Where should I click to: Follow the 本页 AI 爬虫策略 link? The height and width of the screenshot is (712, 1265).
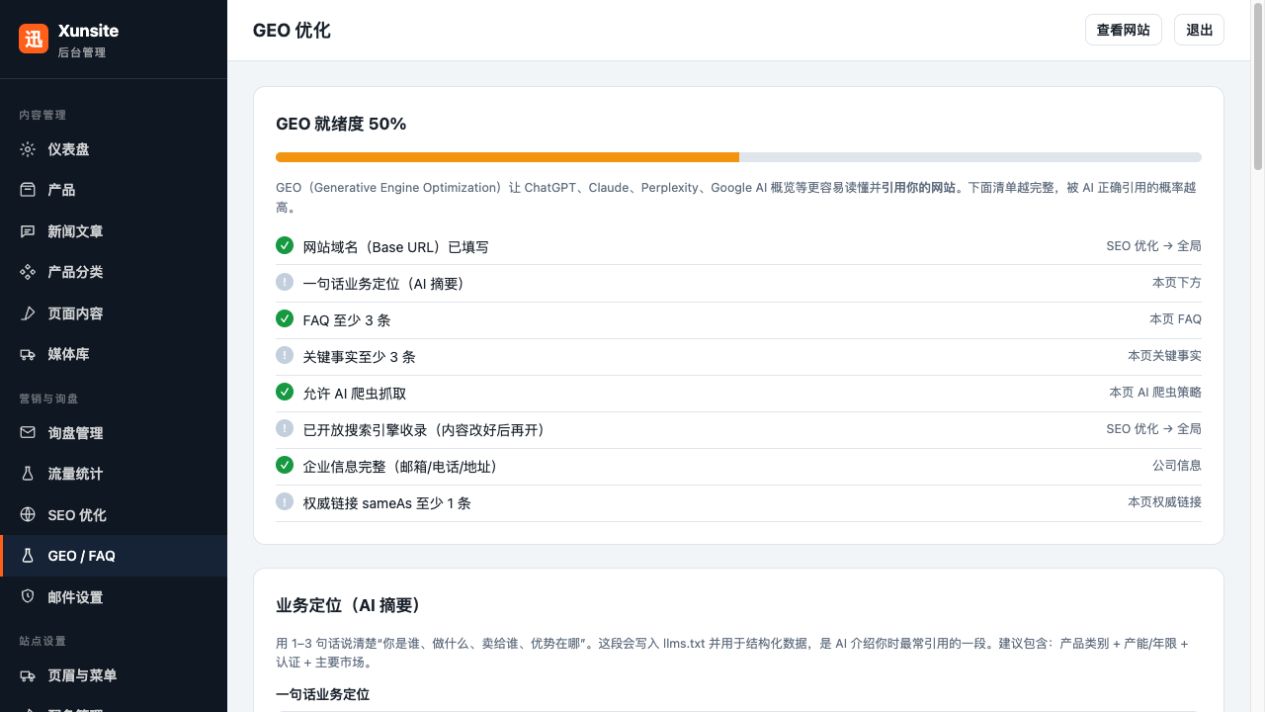[1155, 392]
